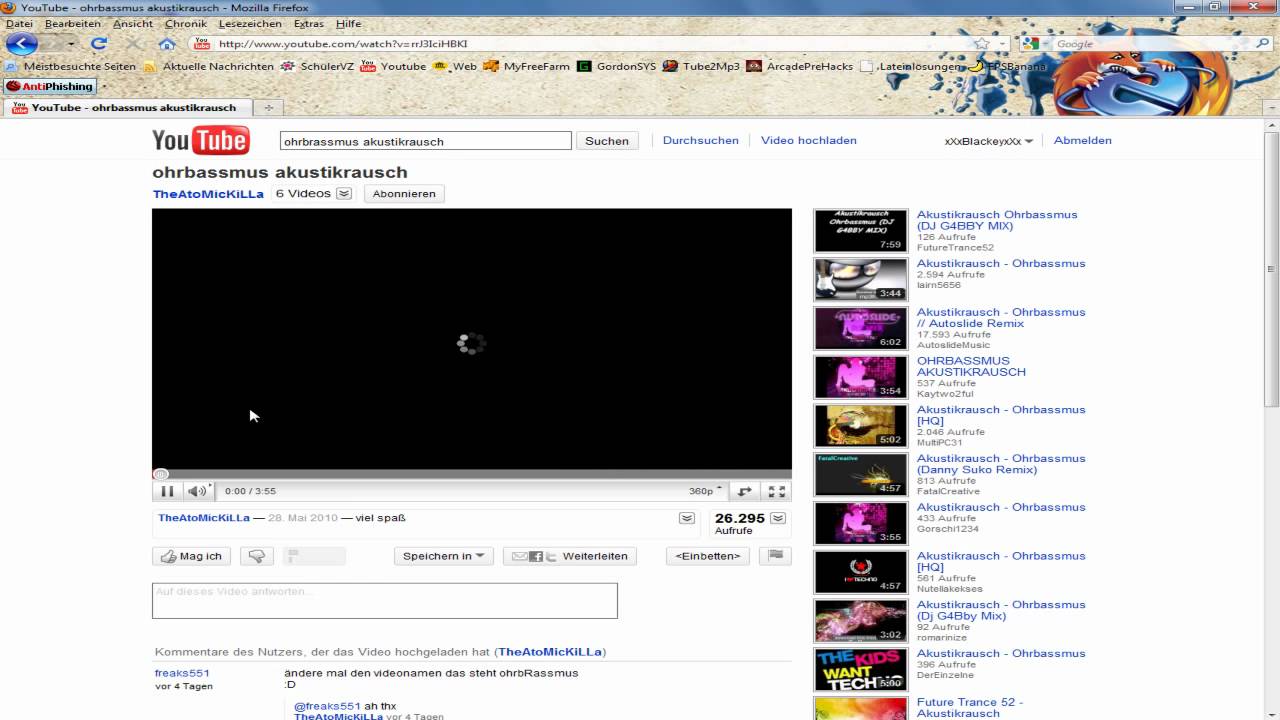Open Web bookmark
This screenshot has height=720, width=1280.
click(455, 67)
